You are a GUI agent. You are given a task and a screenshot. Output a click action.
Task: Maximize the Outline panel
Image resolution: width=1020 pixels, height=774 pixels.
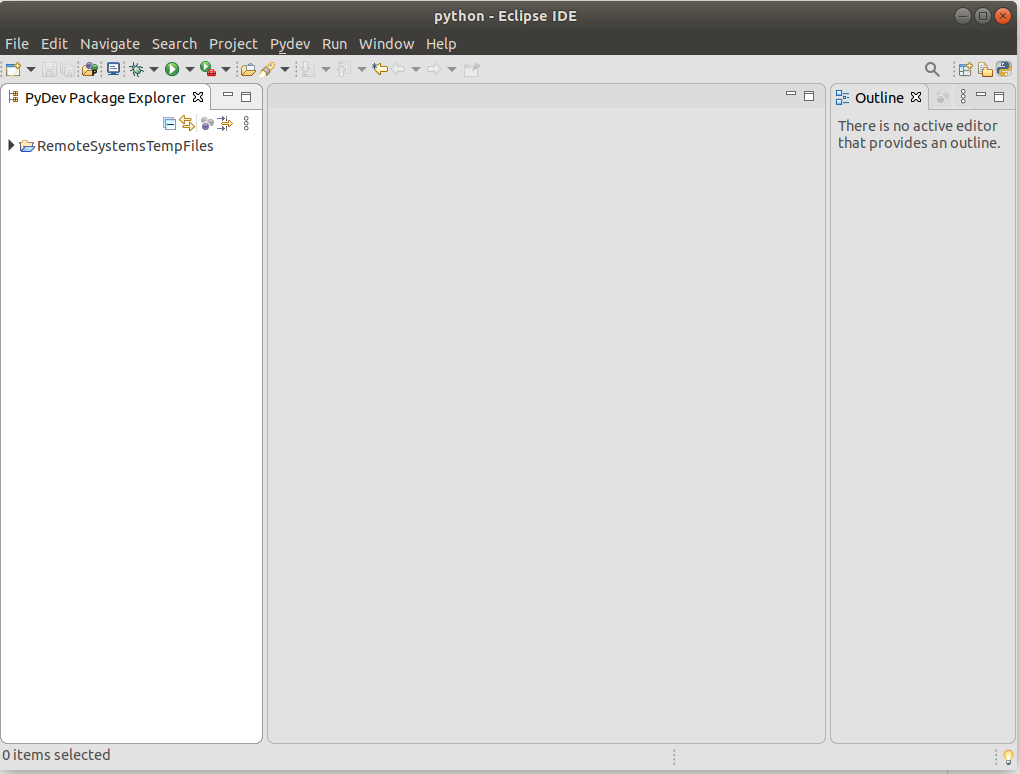(x=999, y=97)
